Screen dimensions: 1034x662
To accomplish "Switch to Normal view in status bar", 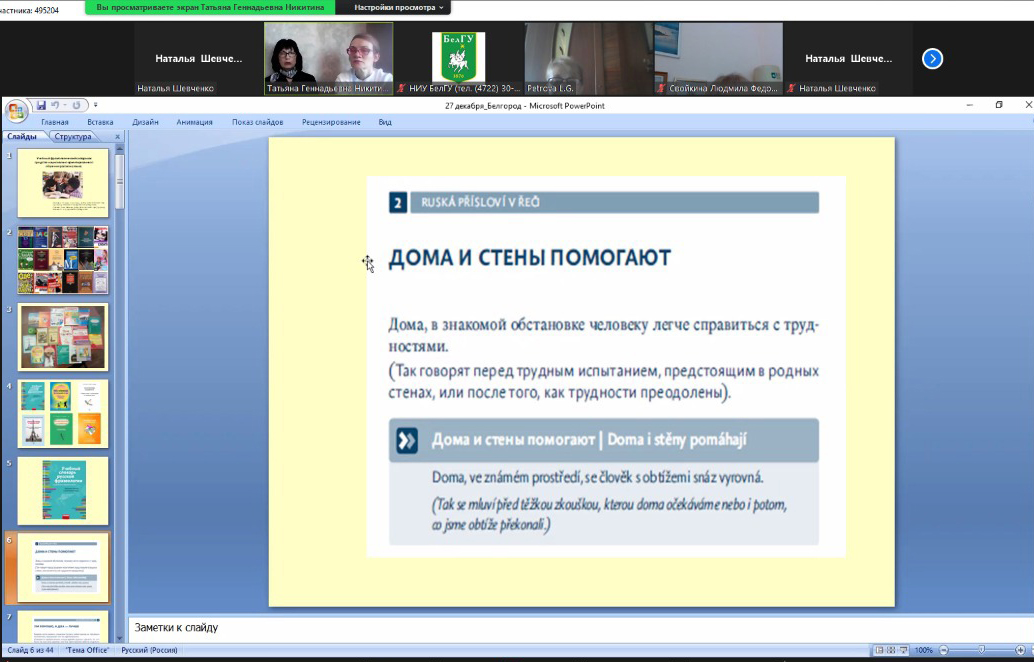I will pyautogui.click(x=879, y=650).
